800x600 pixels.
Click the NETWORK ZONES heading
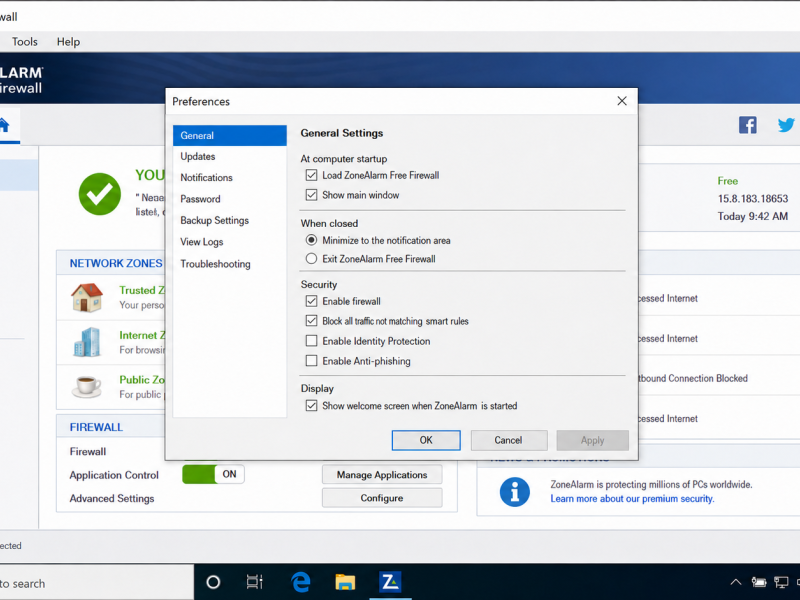(116, 263)
